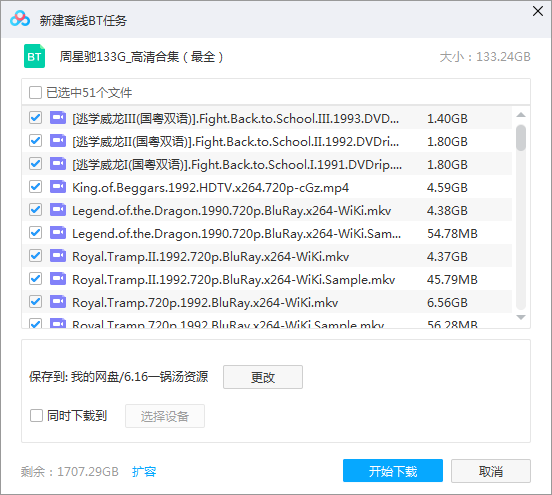Select [逃学威龙I(国粤双语)].Fight.Back.to.School.I.1991 filename

coord(237,164)
